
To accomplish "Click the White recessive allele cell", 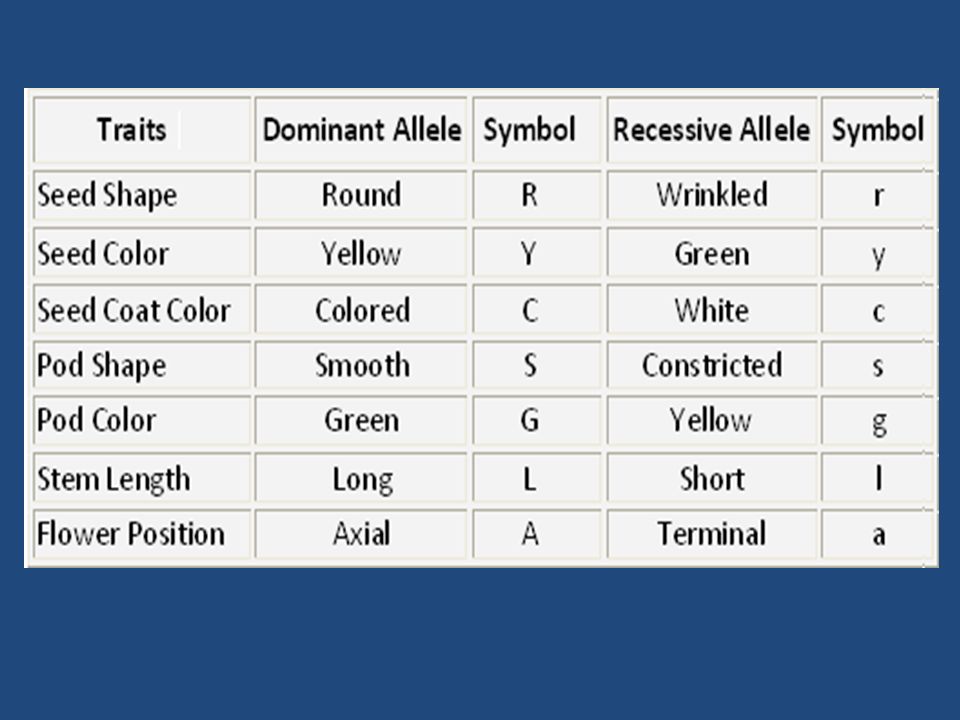I will tap(712, 310).
